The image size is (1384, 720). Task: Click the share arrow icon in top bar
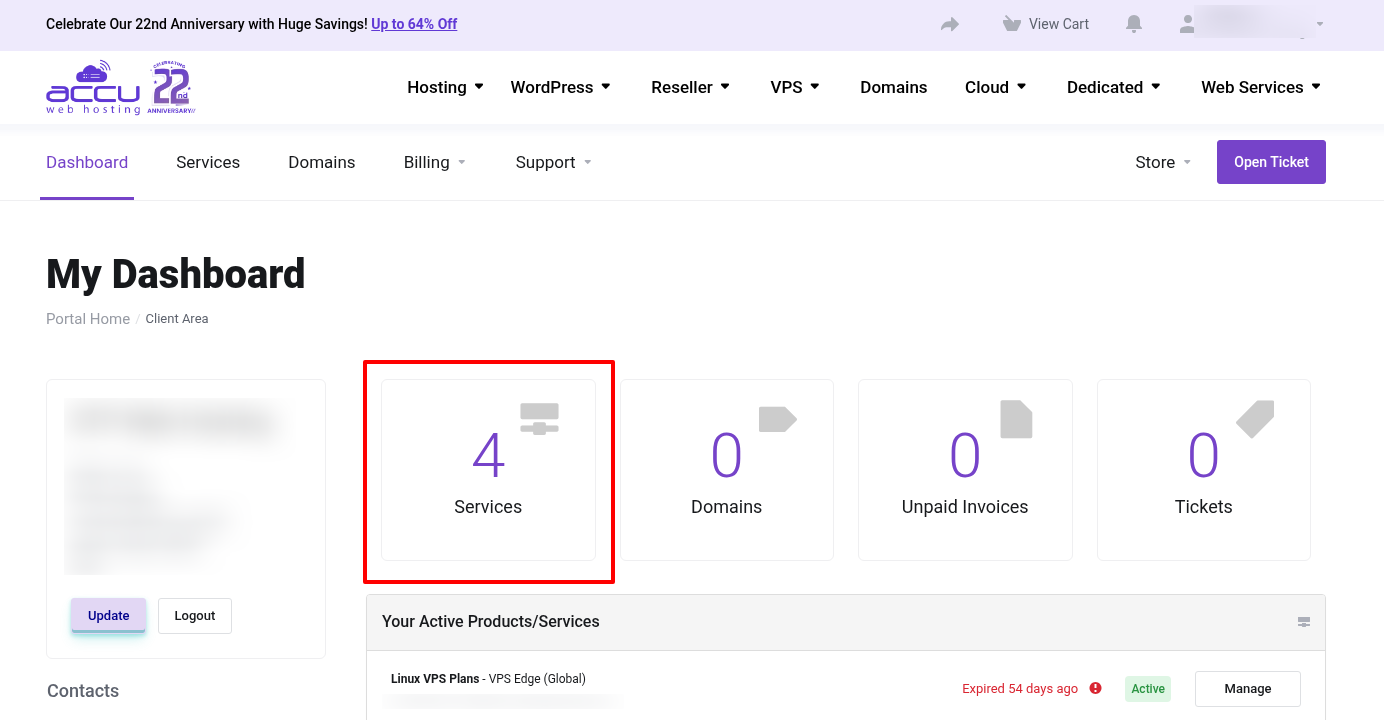(950, 24)
